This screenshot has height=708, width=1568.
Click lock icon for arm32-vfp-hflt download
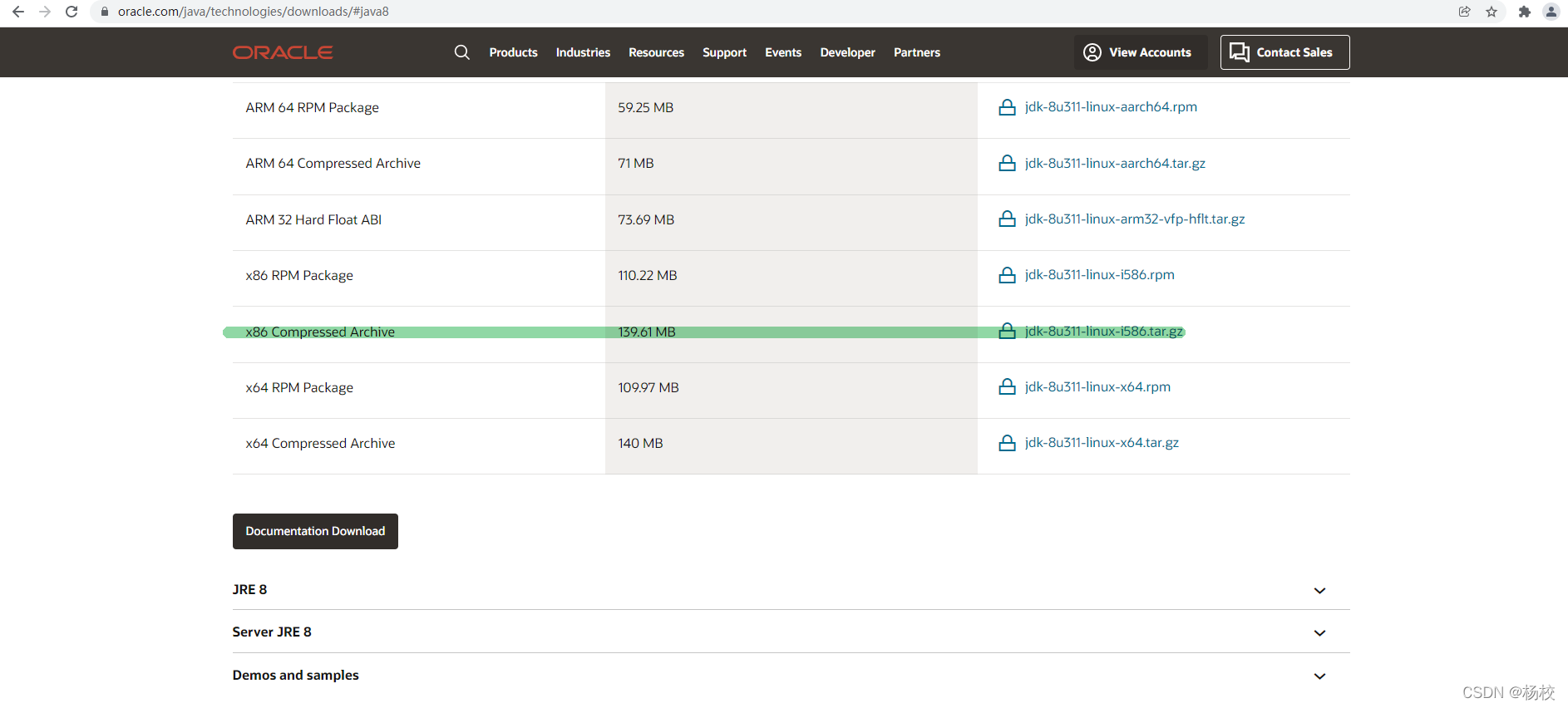point(1007,219)
